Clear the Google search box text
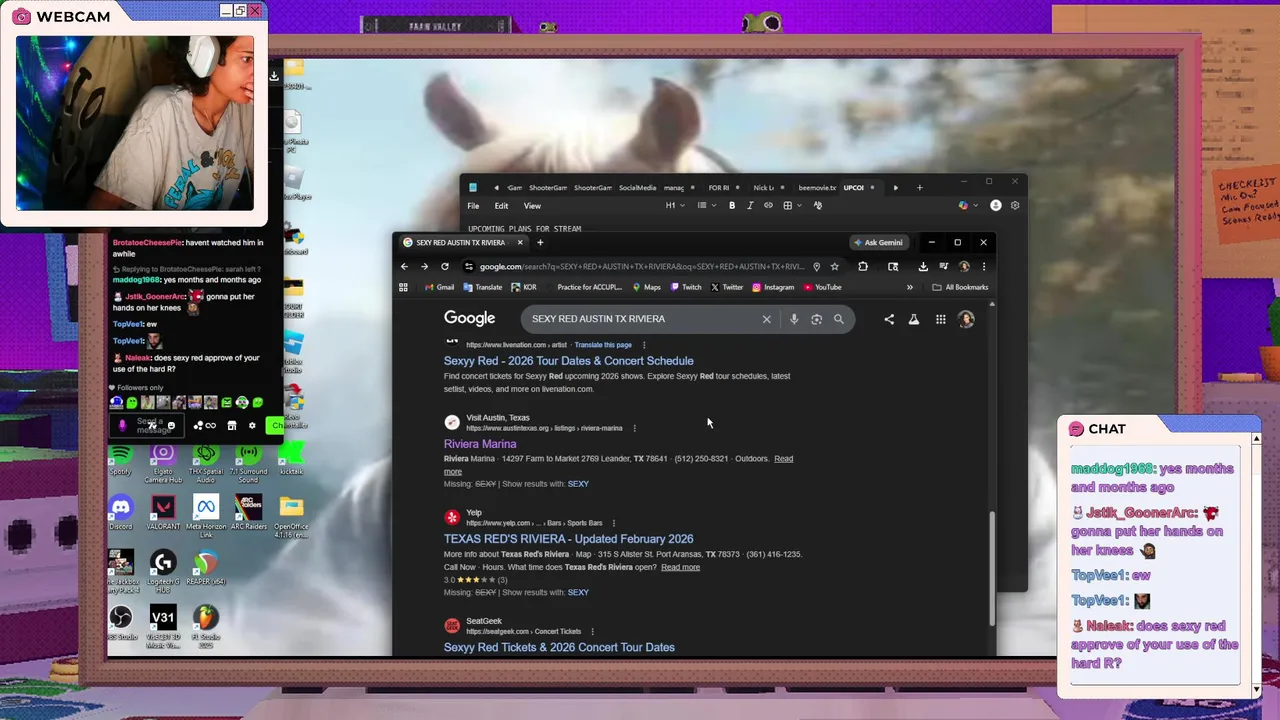 point(767,319)
